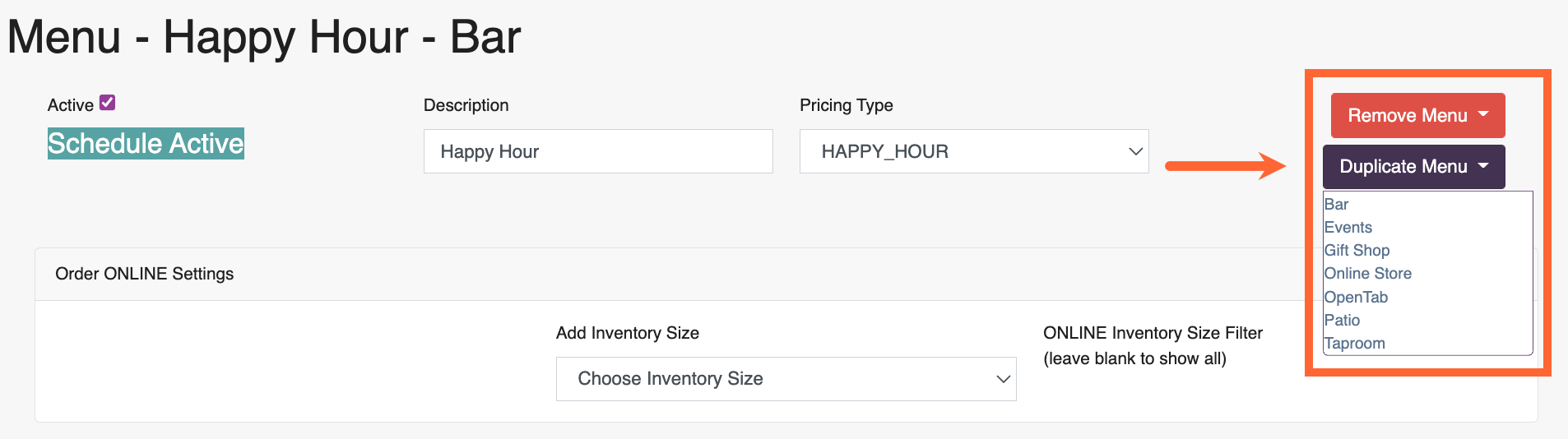Open the Duplicate Menu dropdown
The width and height of the screenshot is (1568, 439).
(x=1413, y=167)
